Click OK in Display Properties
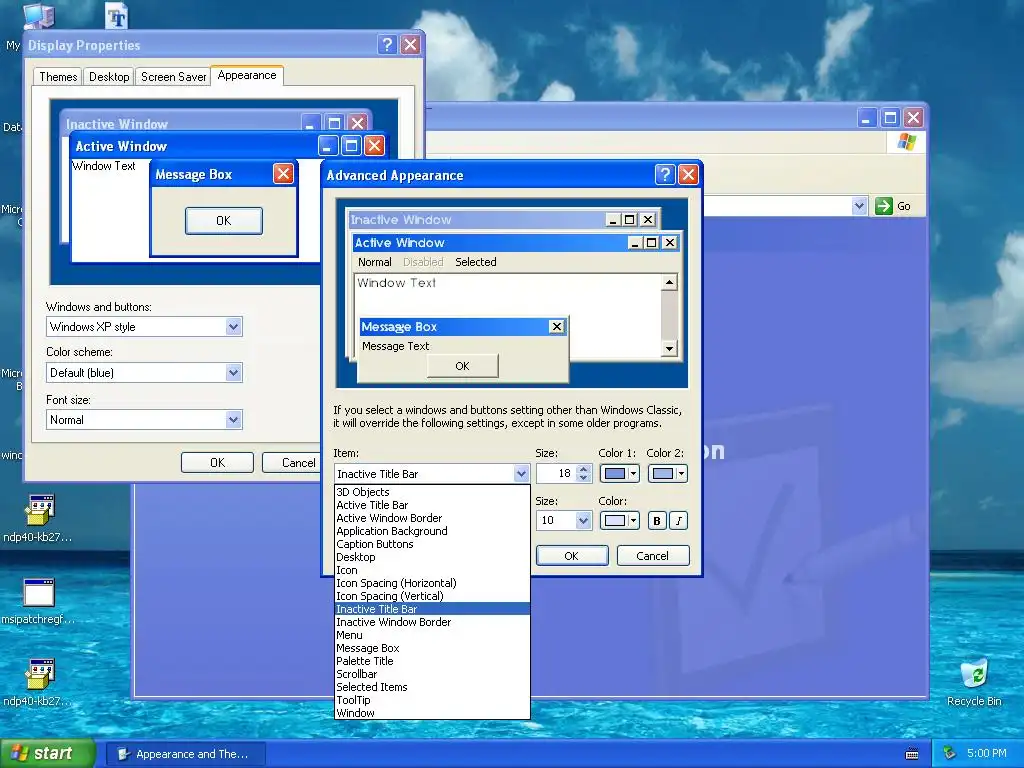The image size is (1024, 768). [217, 462]
